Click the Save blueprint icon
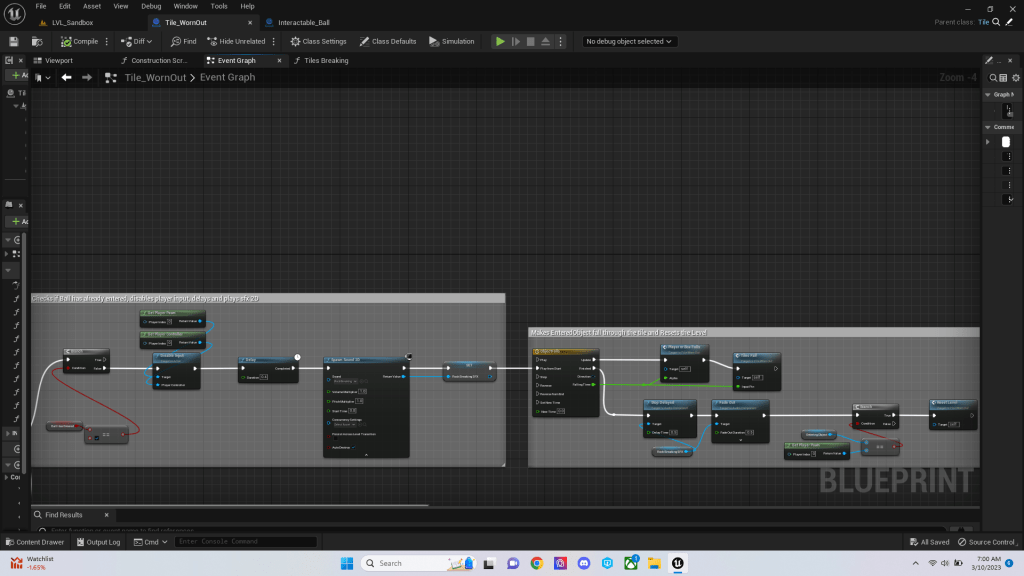 pyautogui.click(x=13, y=41)
